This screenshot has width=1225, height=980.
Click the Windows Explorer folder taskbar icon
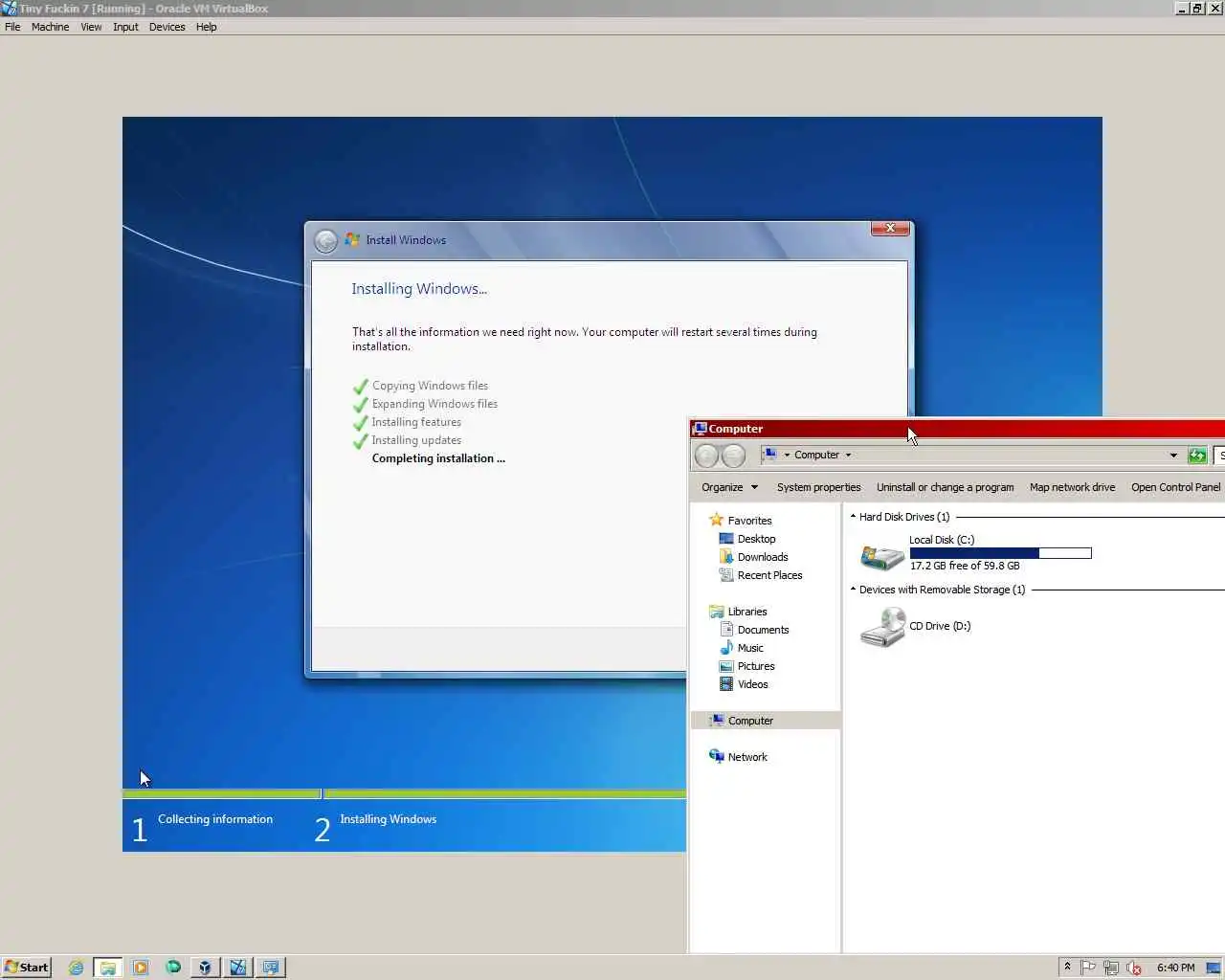(x=107, y=968)
